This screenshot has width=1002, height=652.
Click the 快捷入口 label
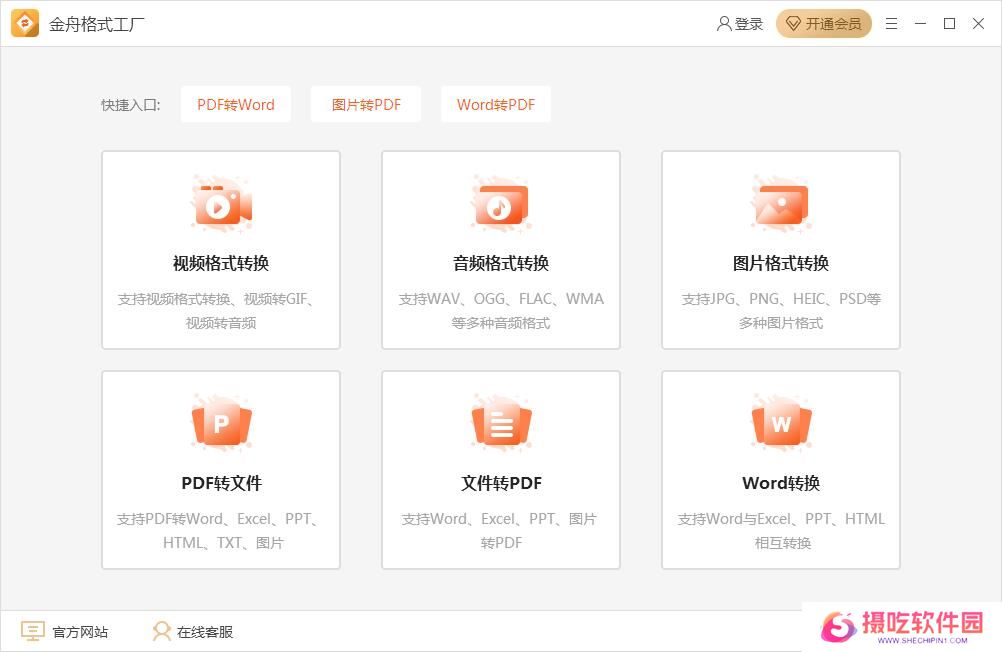tap(131, 105)
